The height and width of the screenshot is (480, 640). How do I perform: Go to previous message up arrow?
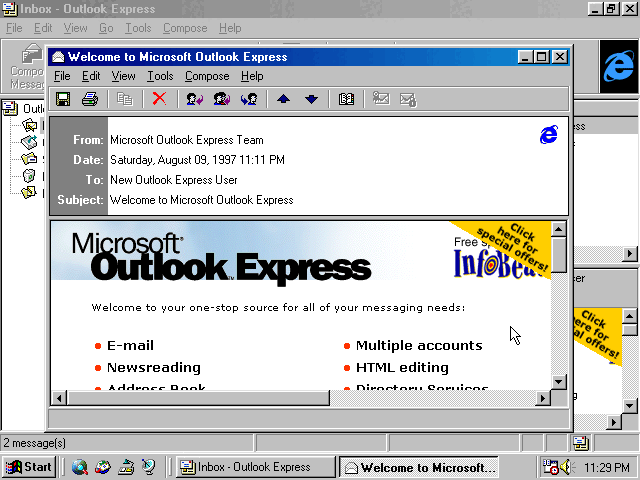[283, 99]
